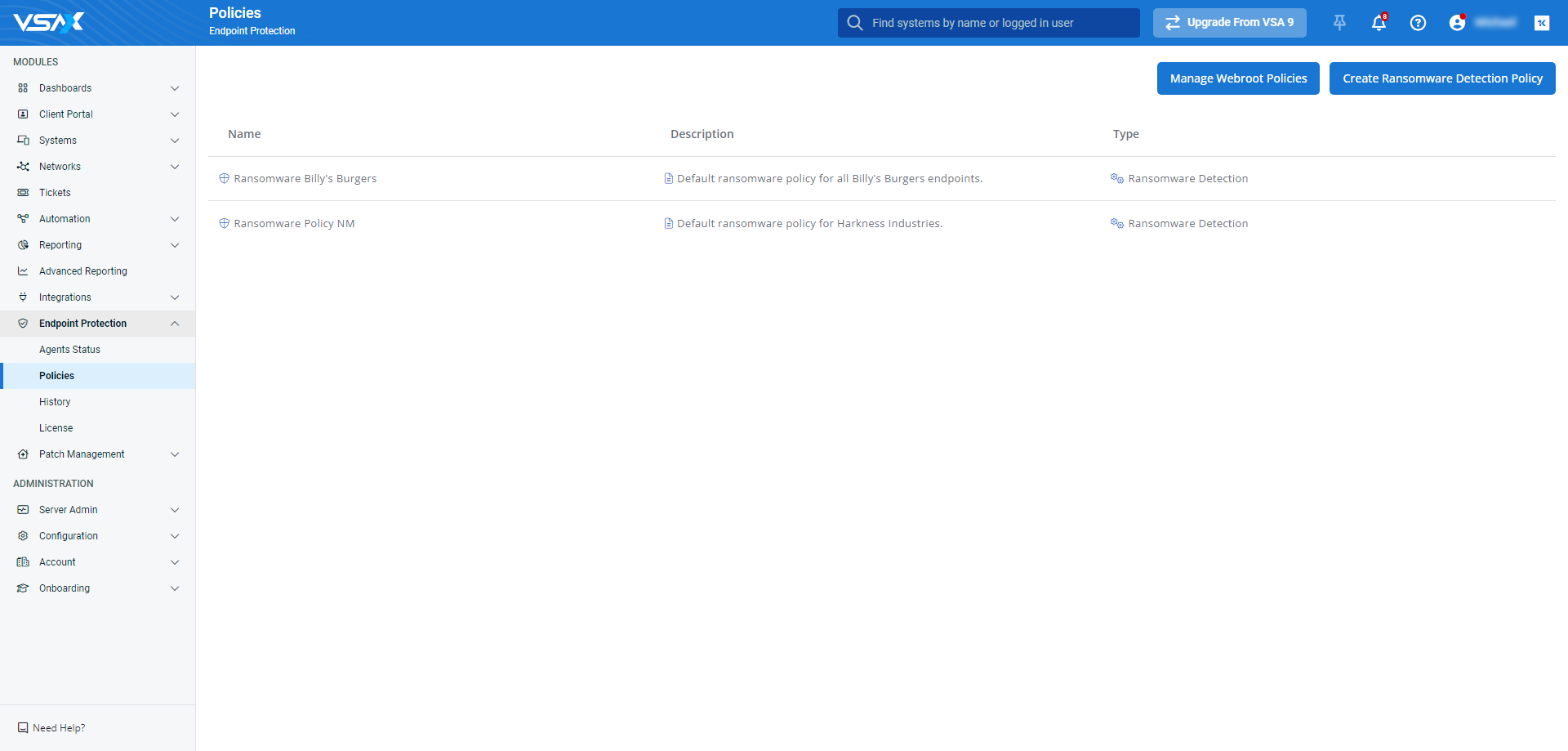Screen dimensions: 1568x751
Task: Click Create Ransomware Detection Policy
Action: click(1442, 78)
